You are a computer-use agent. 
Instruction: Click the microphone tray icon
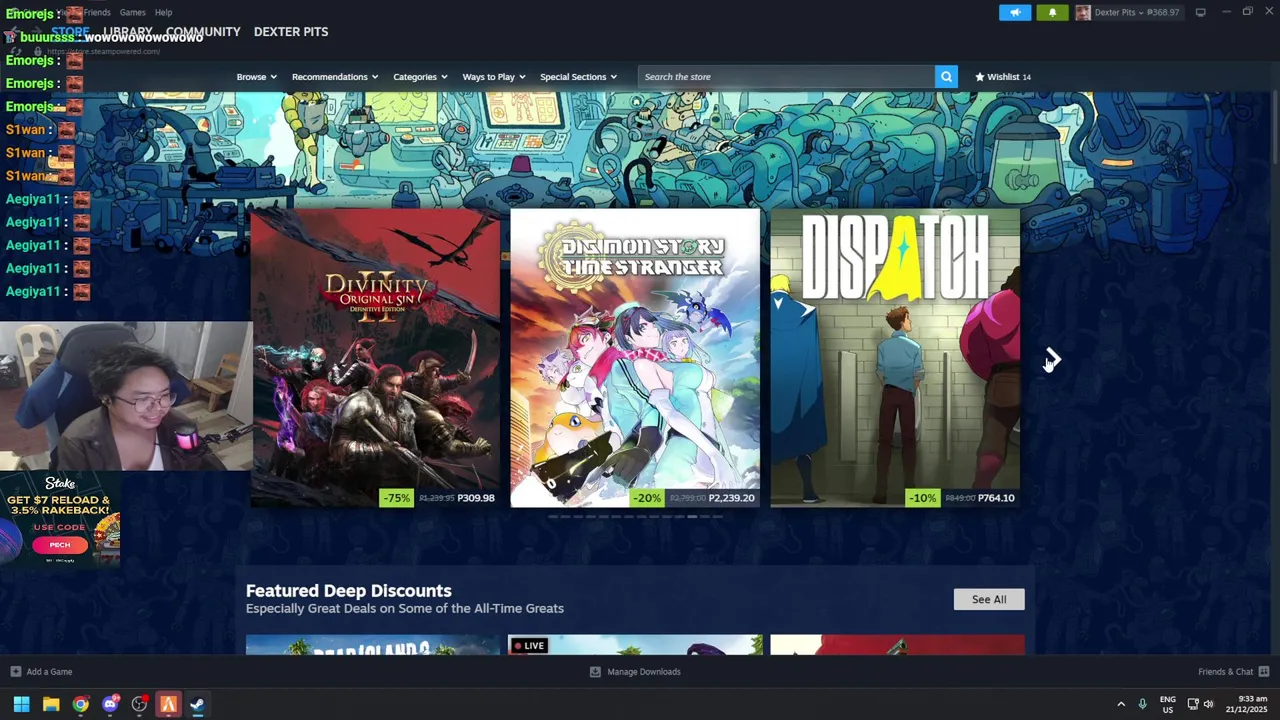point(1142,704)
